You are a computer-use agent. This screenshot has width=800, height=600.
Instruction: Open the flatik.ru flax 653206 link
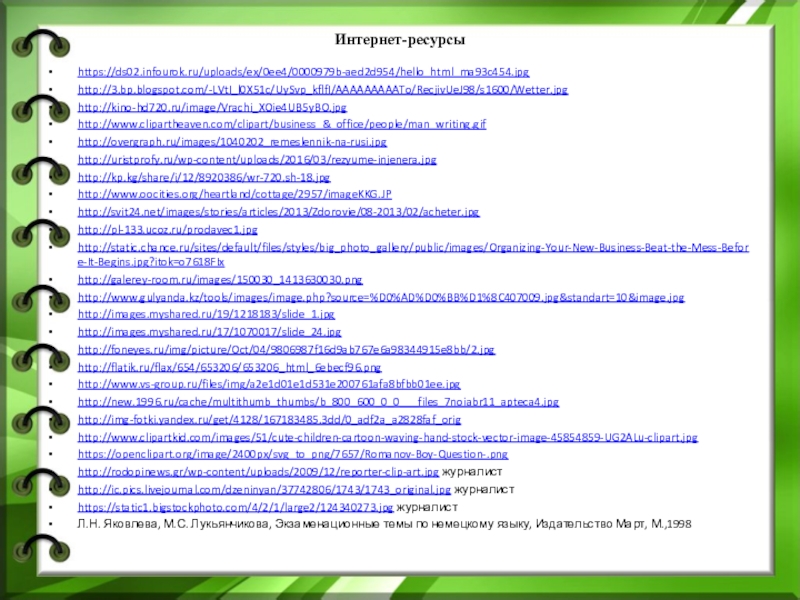(x=229, y=367)
